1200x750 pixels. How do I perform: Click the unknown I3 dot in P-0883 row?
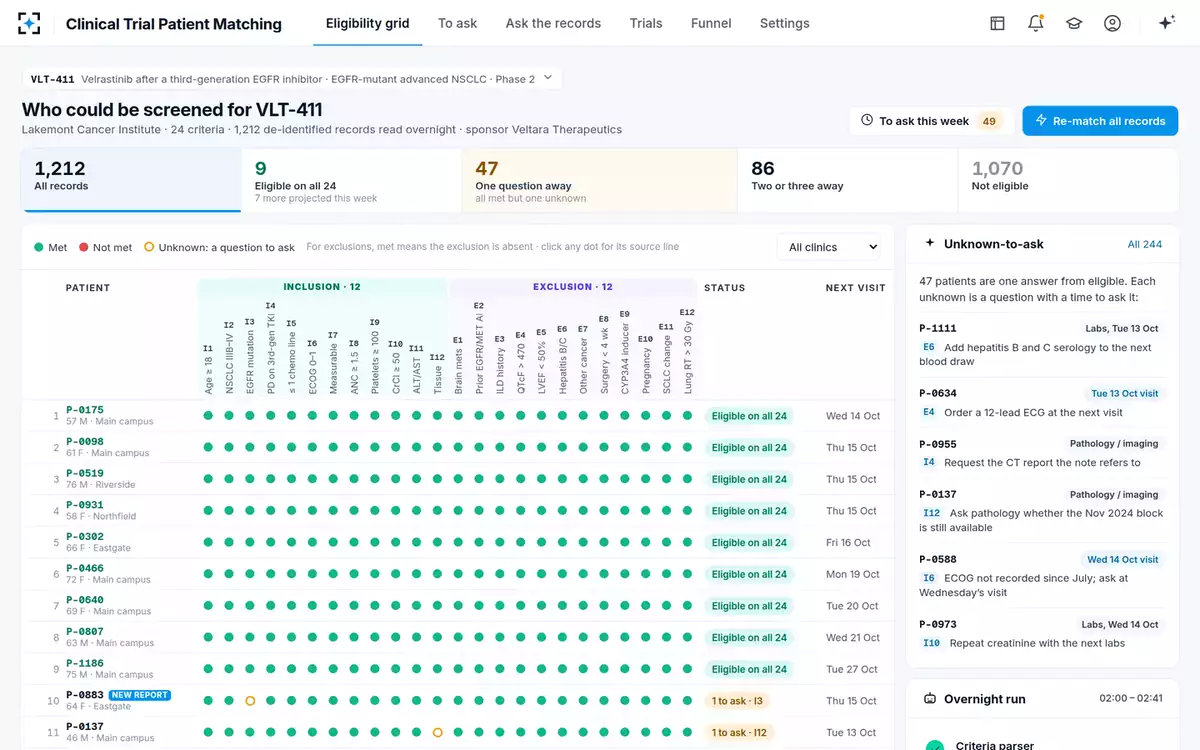click(x=250, y=701)
